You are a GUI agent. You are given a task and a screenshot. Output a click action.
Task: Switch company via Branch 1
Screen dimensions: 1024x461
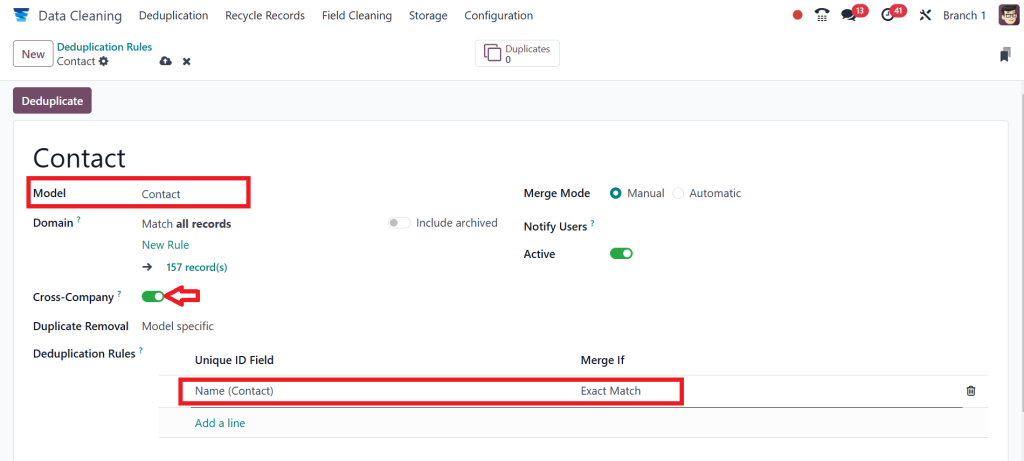click(x=965, y=15)
